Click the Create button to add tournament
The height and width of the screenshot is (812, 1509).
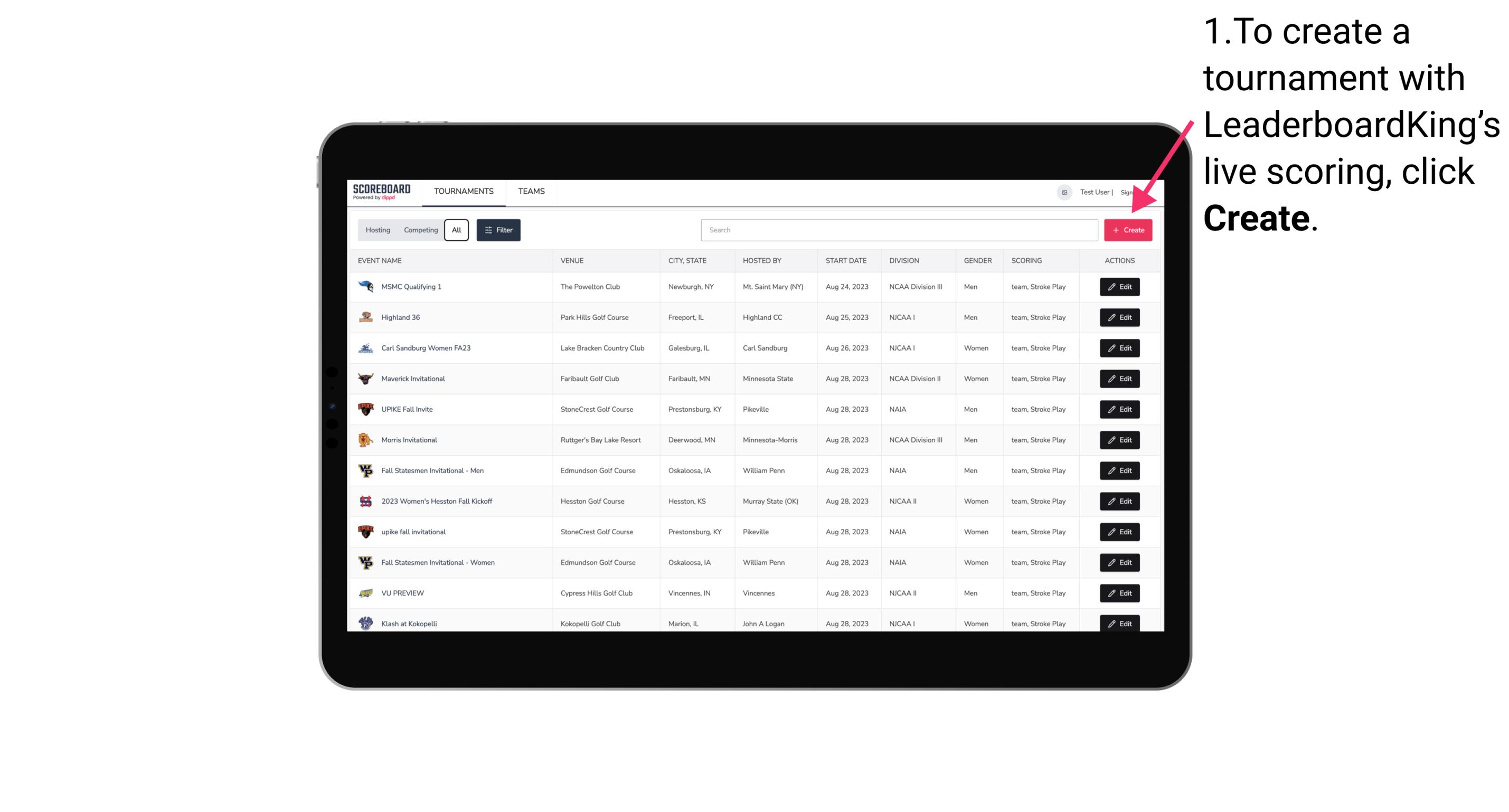pos(1128,230)
